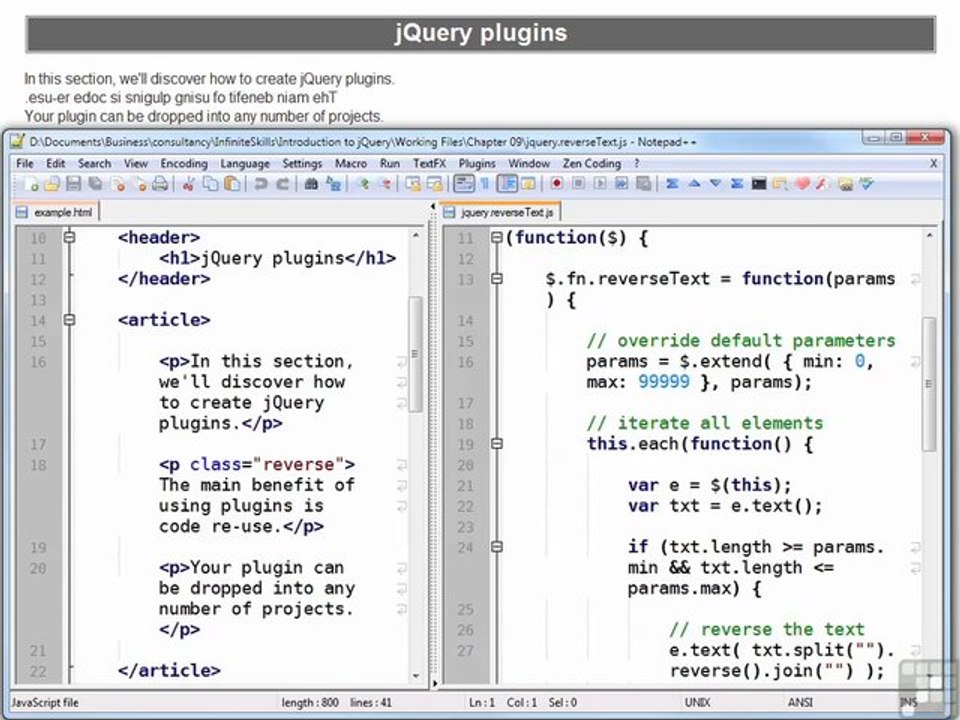Collapse the this.each fold marker on line 19

(x=497, y=443)
